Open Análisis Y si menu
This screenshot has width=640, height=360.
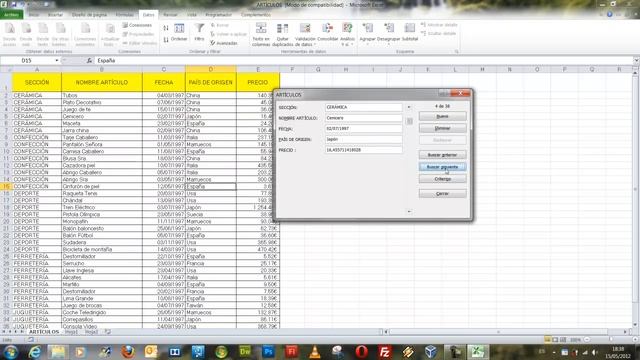click(x=347, y=34)
